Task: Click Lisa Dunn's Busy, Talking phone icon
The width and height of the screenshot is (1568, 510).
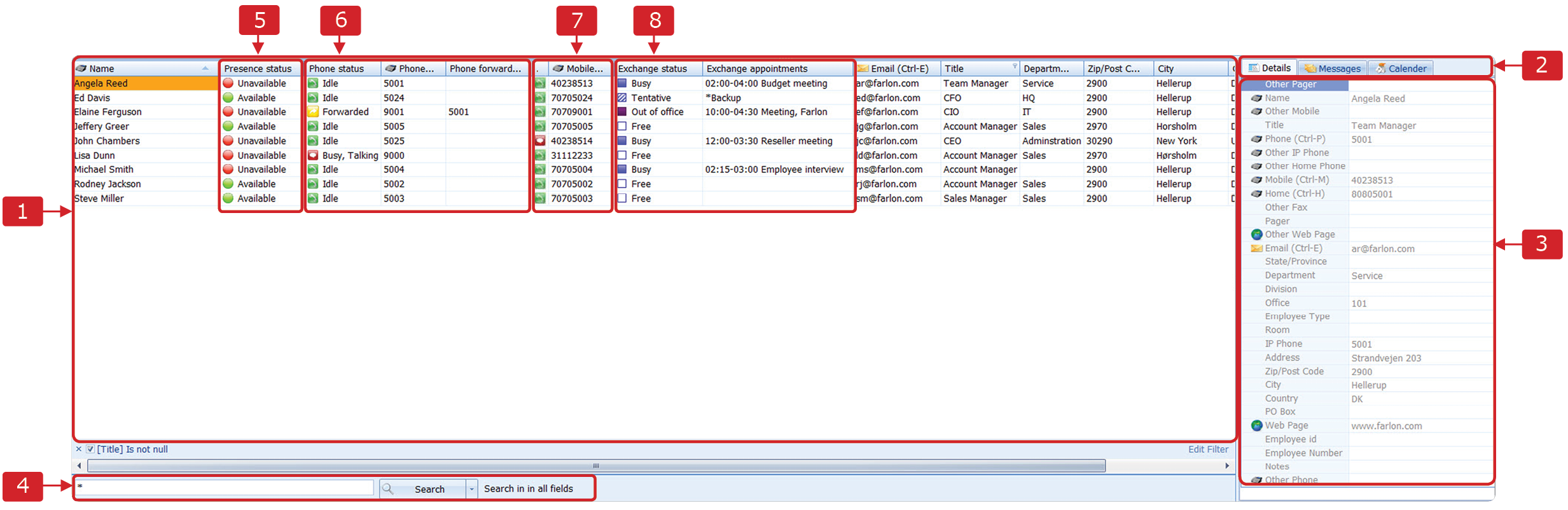Action: click(313, 155)
